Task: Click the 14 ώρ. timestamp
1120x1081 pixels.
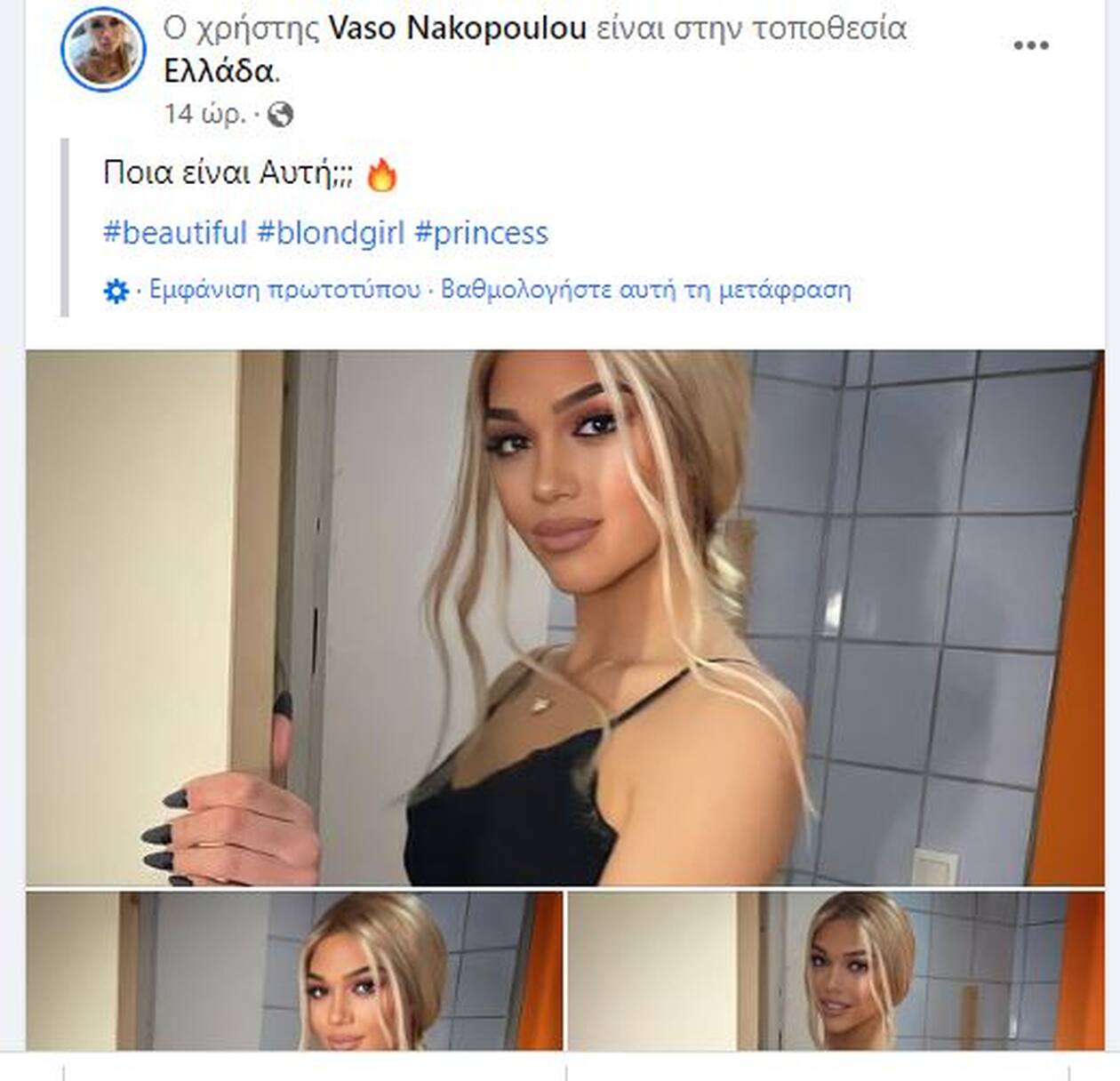Action: [x=205, y=114]
